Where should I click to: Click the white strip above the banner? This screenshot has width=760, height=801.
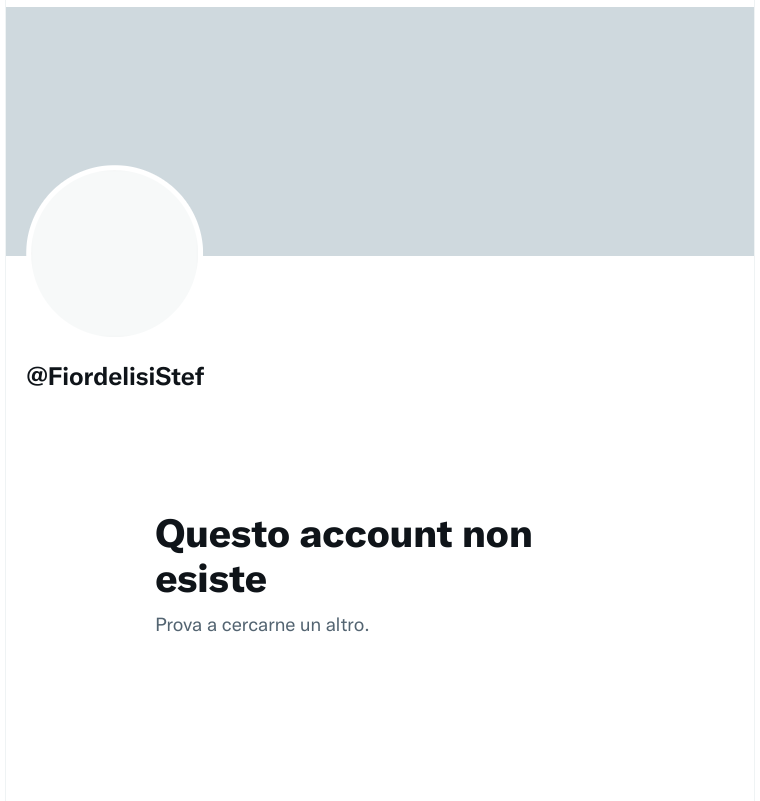[380, 3]
